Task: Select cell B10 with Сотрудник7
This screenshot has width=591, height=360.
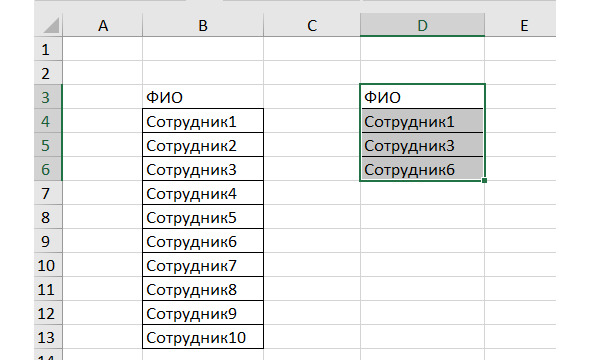Action: pos(203,265)
